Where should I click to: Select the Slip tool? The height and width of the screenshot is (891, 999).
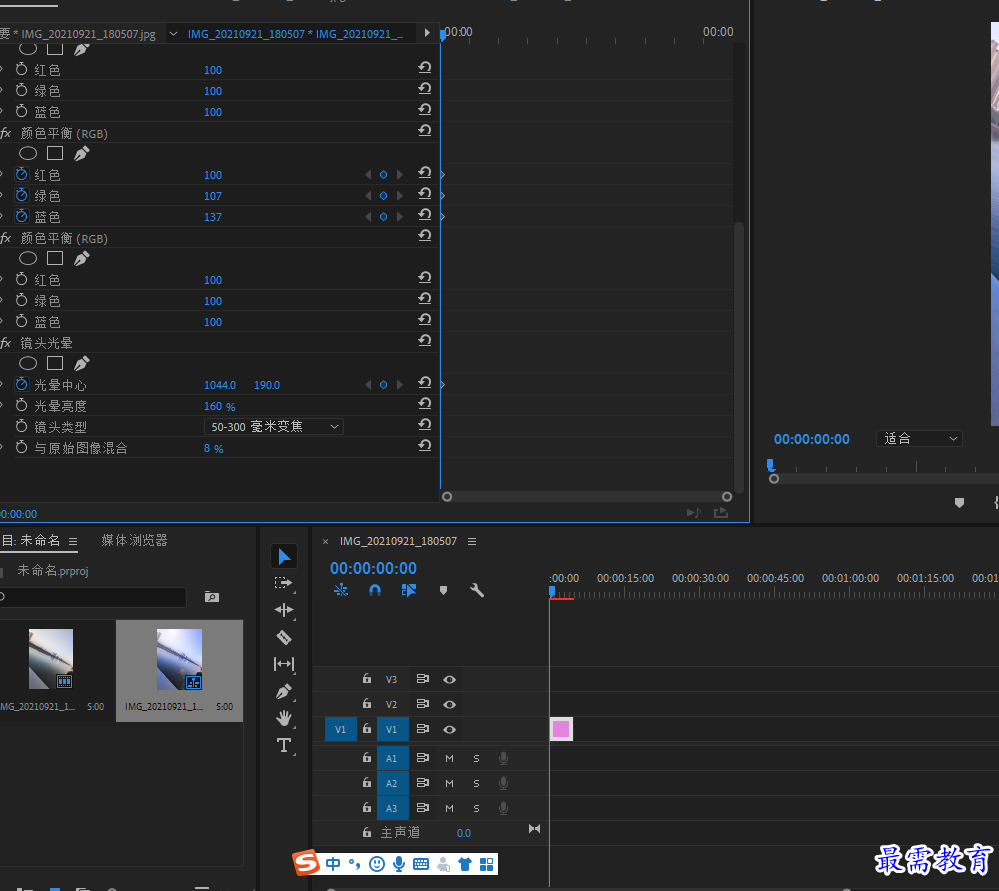[x=284, y=664]
